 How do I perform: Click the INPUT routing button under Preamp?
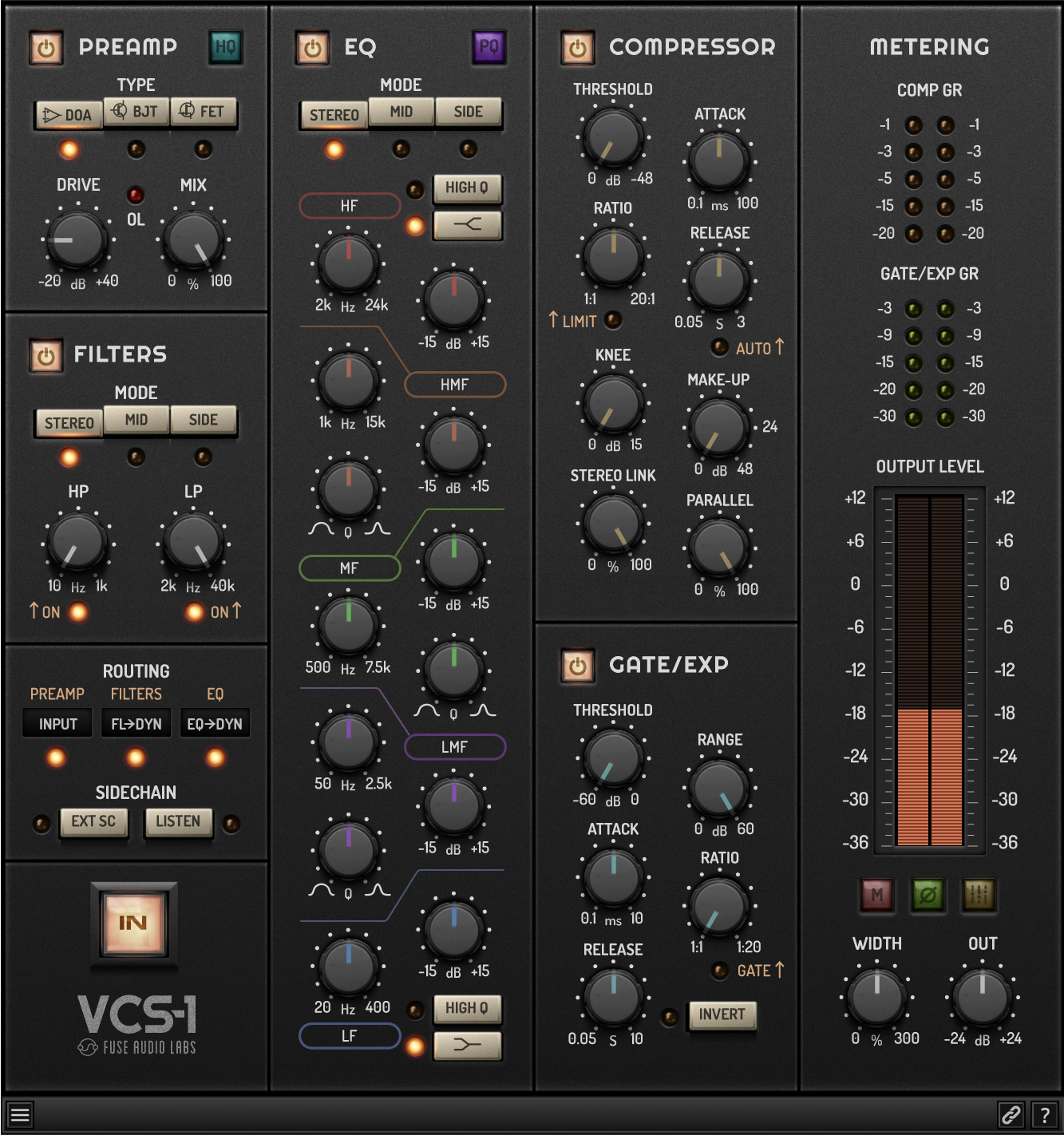[57, 723]
